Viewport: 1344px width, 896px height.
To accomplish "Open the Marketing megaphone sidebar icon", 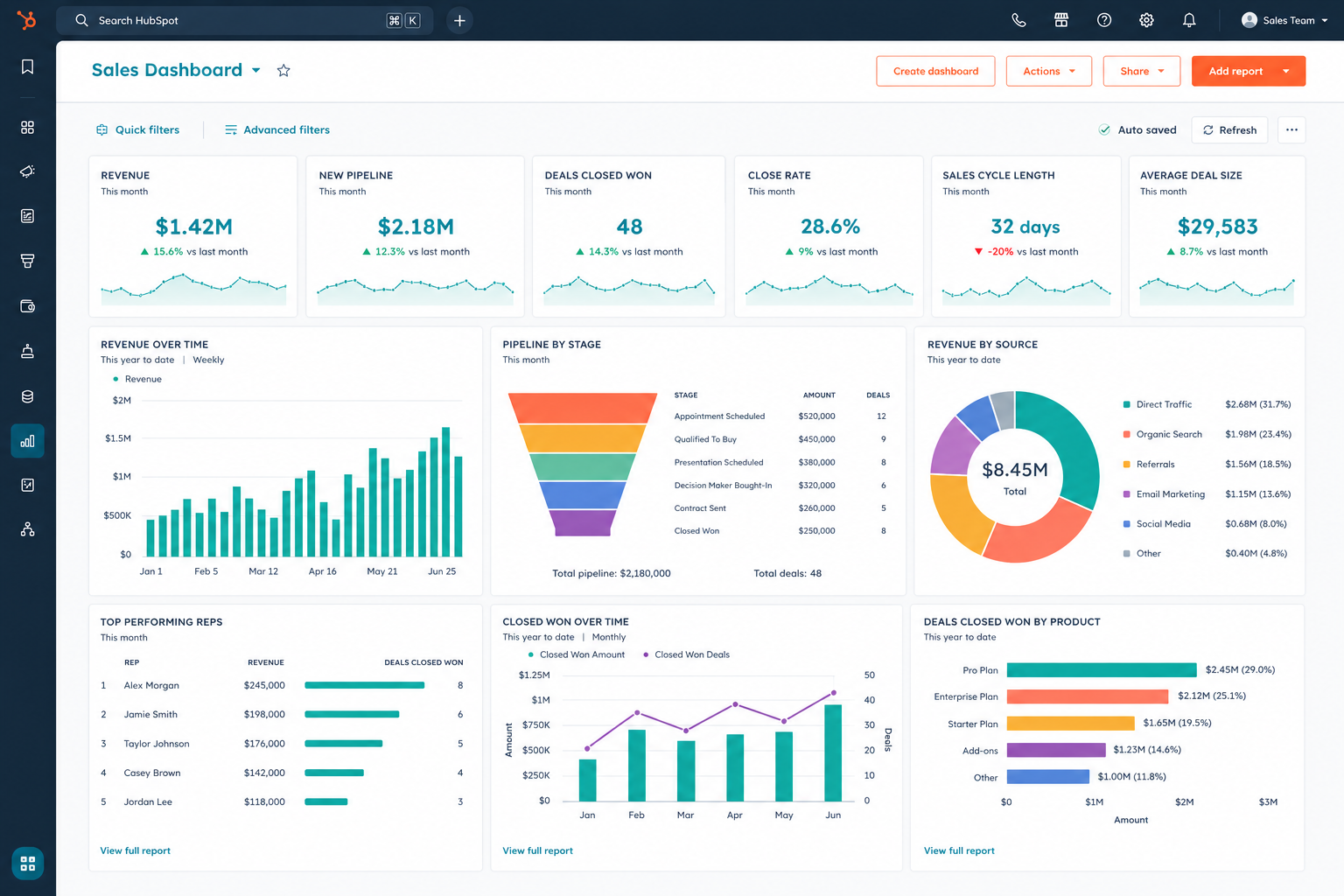I will point(27,171).
